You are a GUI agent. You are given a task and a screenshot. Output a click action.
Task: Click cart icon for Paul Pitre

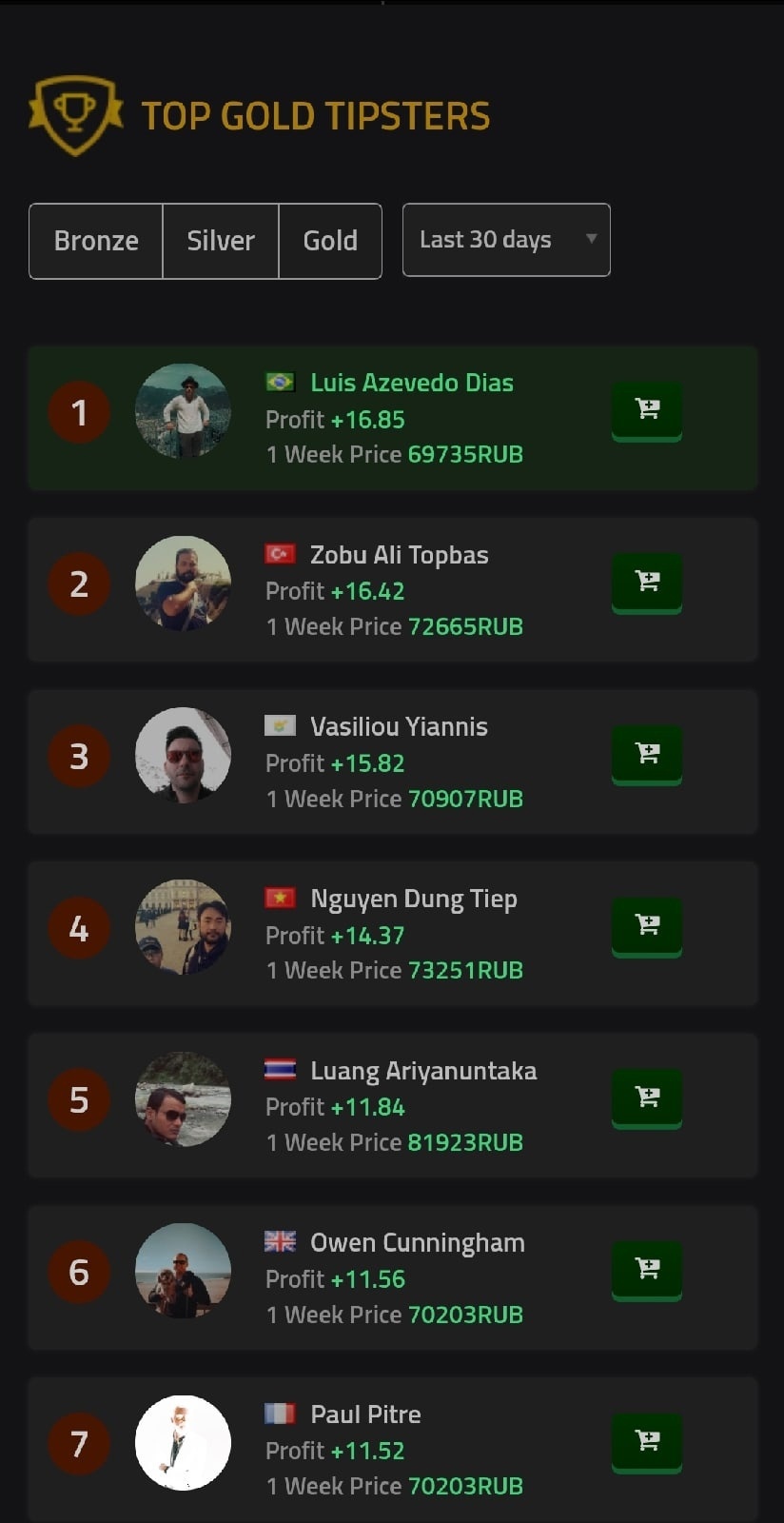647,1441
